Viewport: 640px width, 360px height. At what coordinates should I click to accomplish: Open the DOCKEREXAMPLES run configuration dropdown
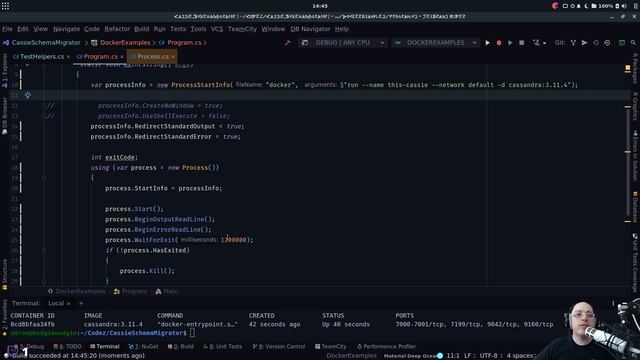pos(435,42)
